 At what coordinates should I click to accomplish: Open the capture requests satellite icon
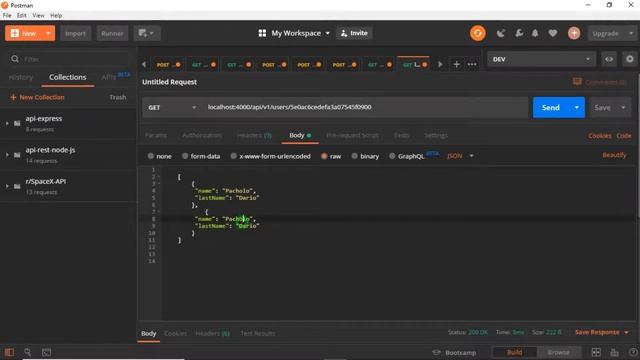[501, 33]
